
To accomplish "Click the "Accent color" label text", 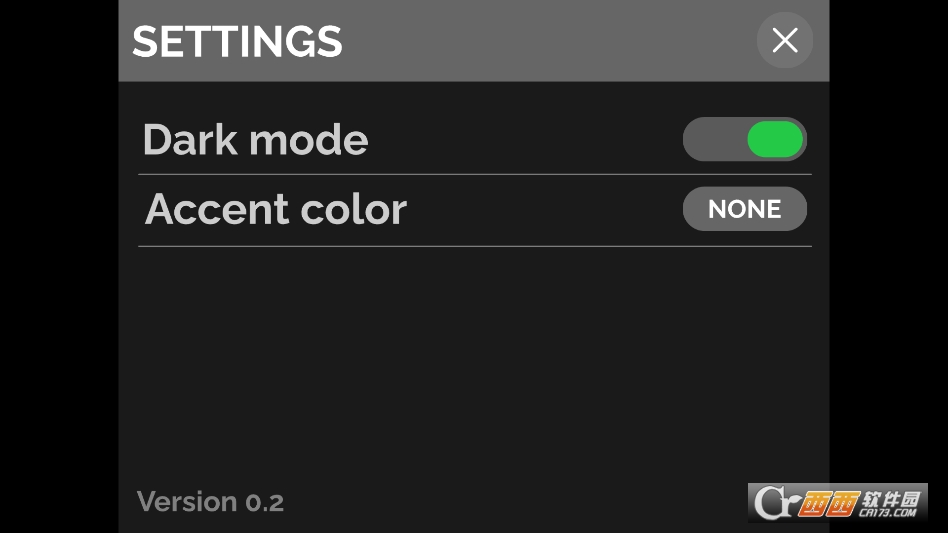I will point(276,209).
